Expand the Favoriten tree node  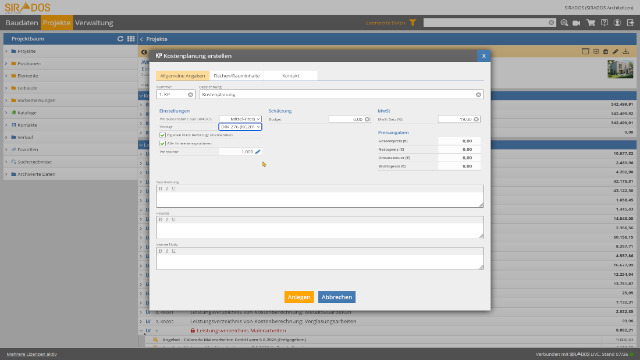(x=6, y=149)
